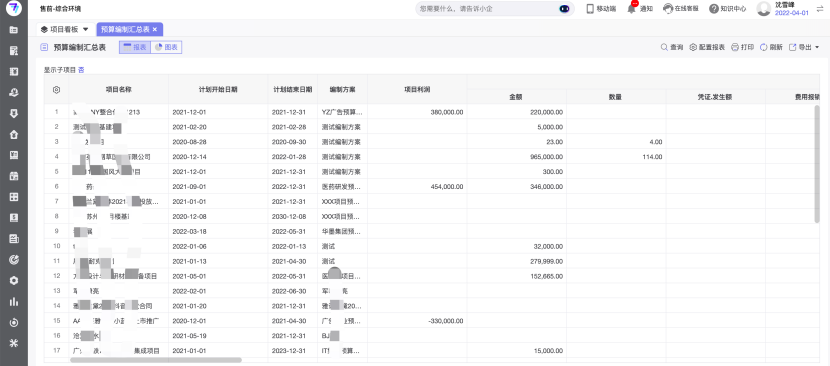Select end date cell 2030-12-08
Viewport: 830px width, 366px height.
coord(293,217)
